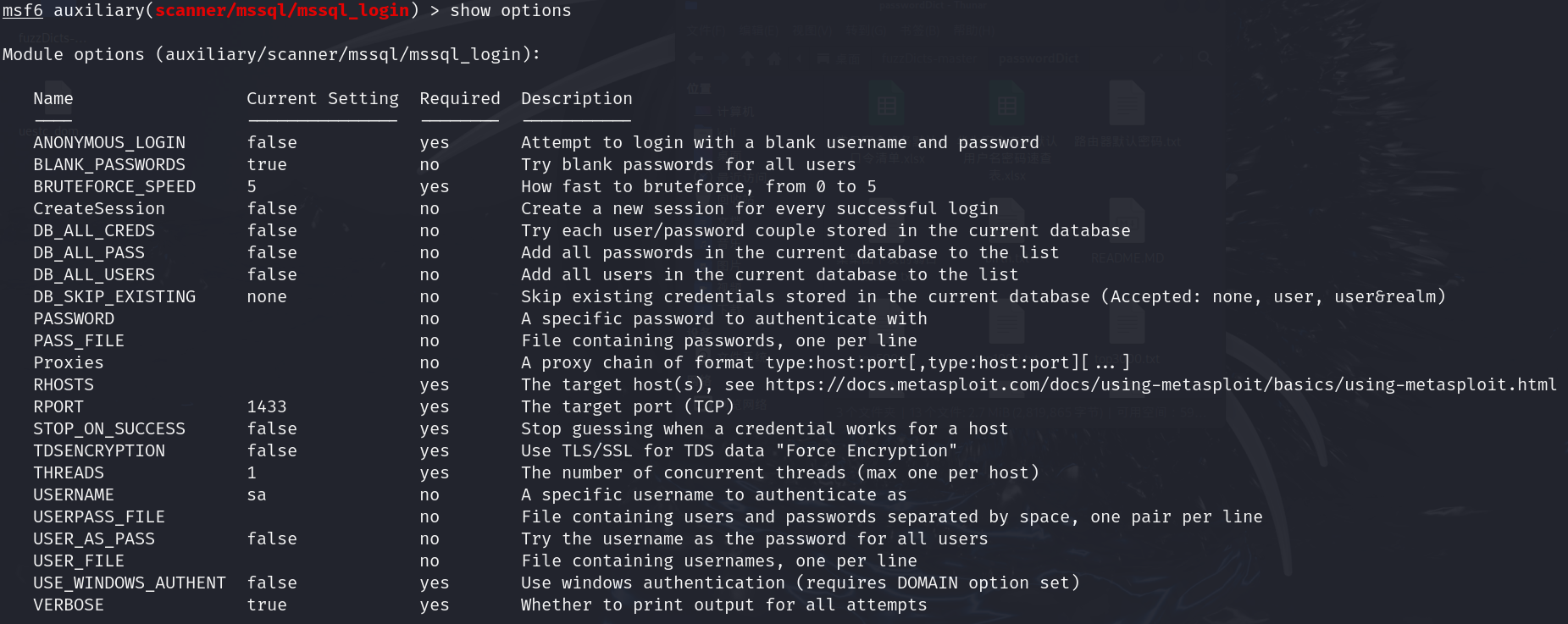Viewport: 1568px width, 624px height.
Task: Click the 'Current Setting' column header
Action: point(323,98)
